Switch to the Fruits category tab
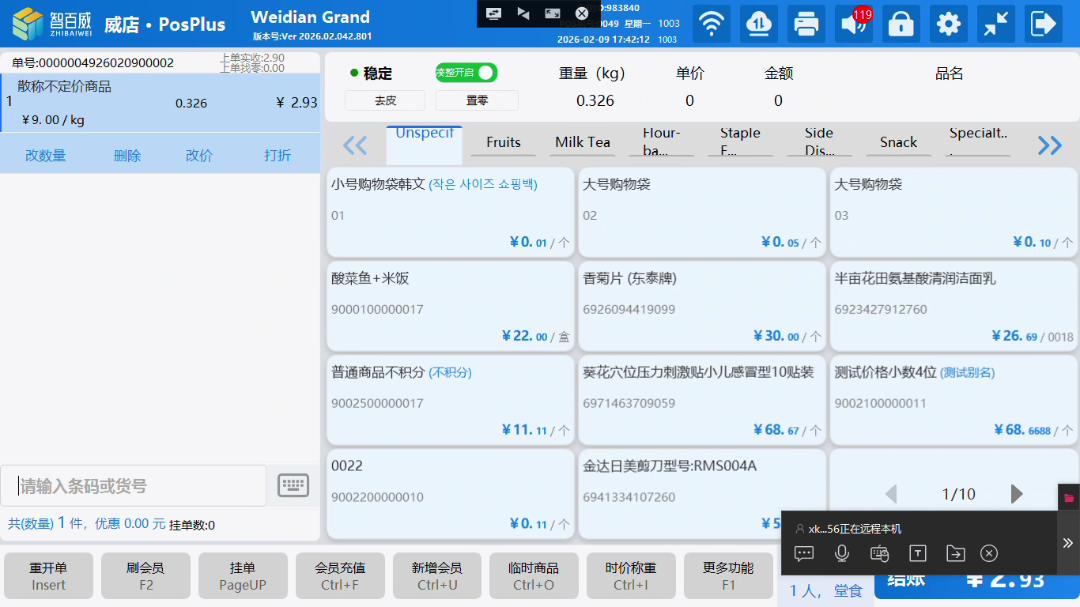1080x607 pixels. 503,143
